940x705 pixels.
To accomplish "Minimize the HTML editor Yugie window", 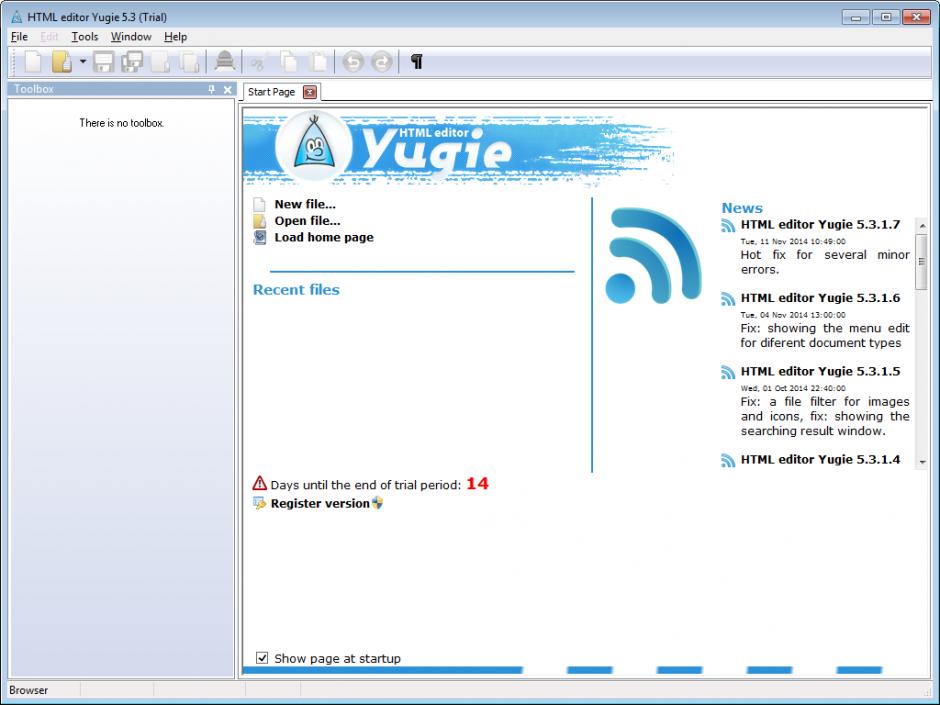I will pyautogui.click(x=856, y=17).
